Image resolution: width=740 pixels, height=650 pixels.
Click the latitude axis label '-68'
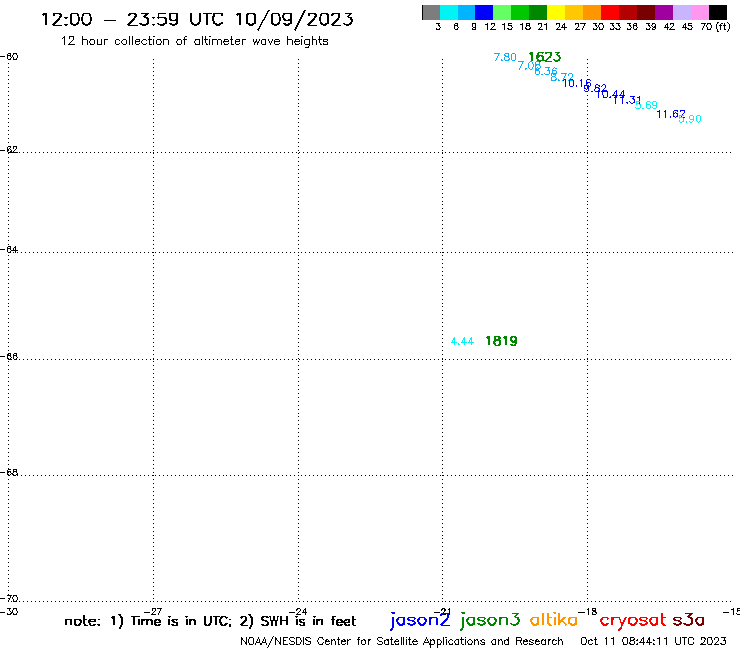click(x=9, y=472)
